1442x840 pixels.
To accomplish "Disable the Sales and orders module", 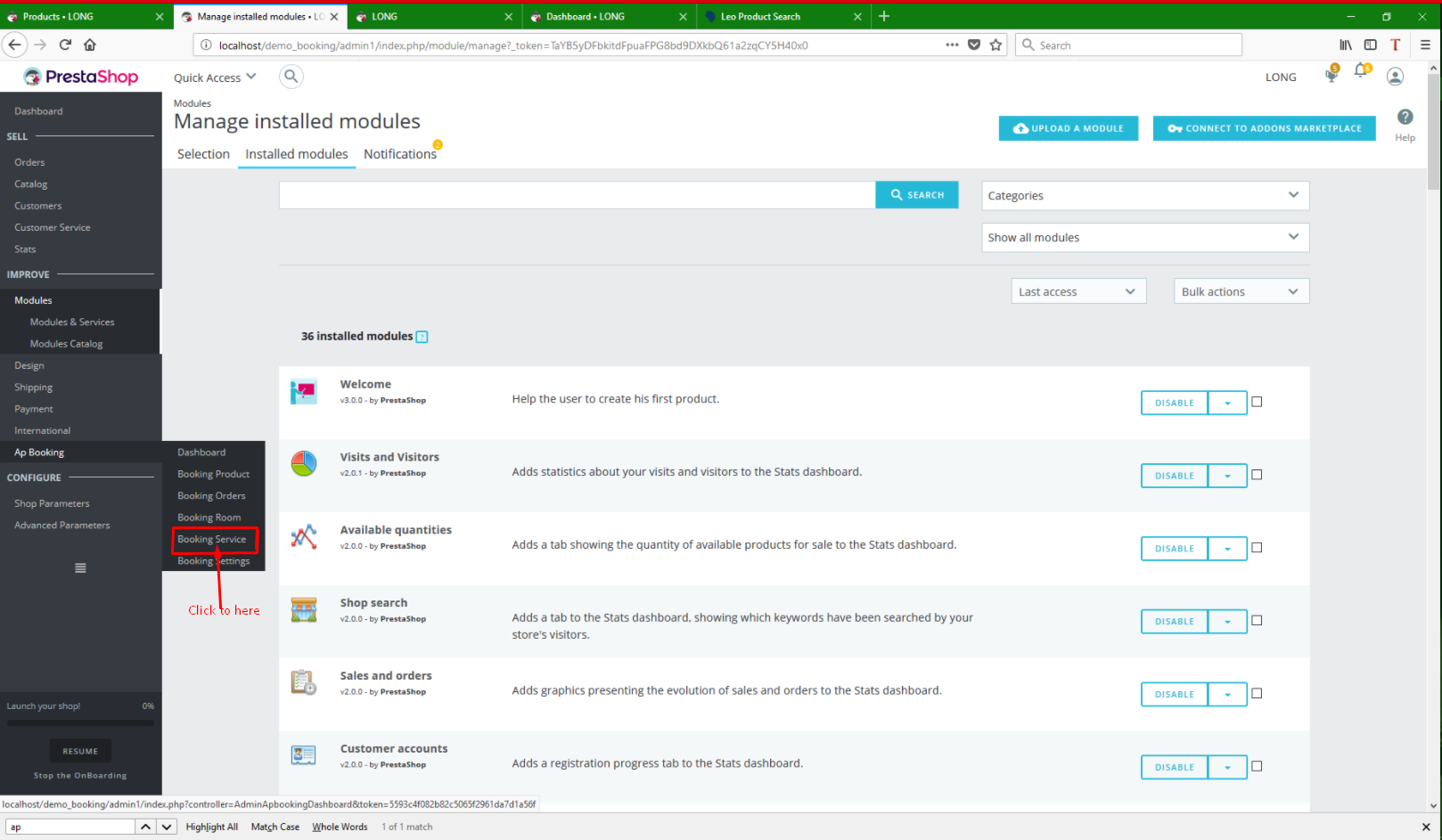I will [x=1175, y=695].
